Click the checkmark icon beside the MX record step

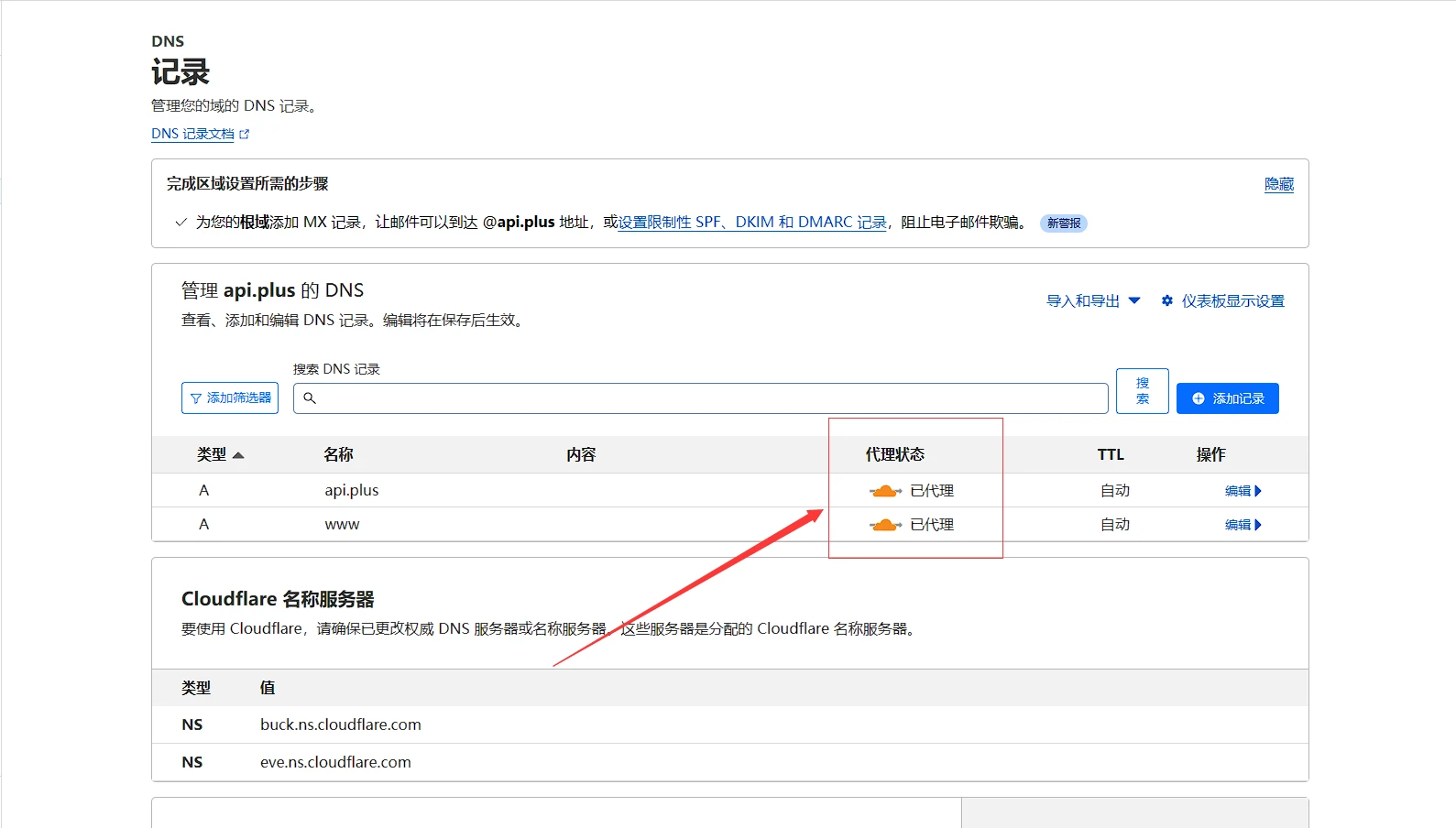point(181,222)
